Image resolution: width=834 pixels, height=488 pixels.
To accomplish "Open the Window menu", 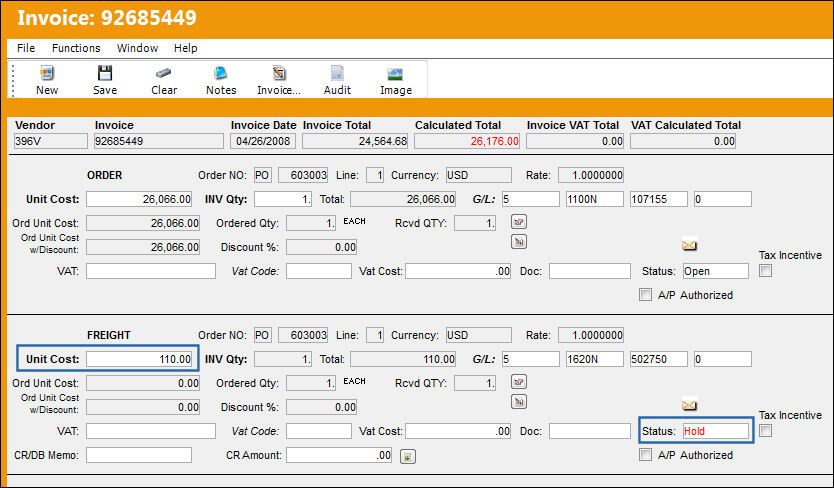I will click(x=137, y=48).
